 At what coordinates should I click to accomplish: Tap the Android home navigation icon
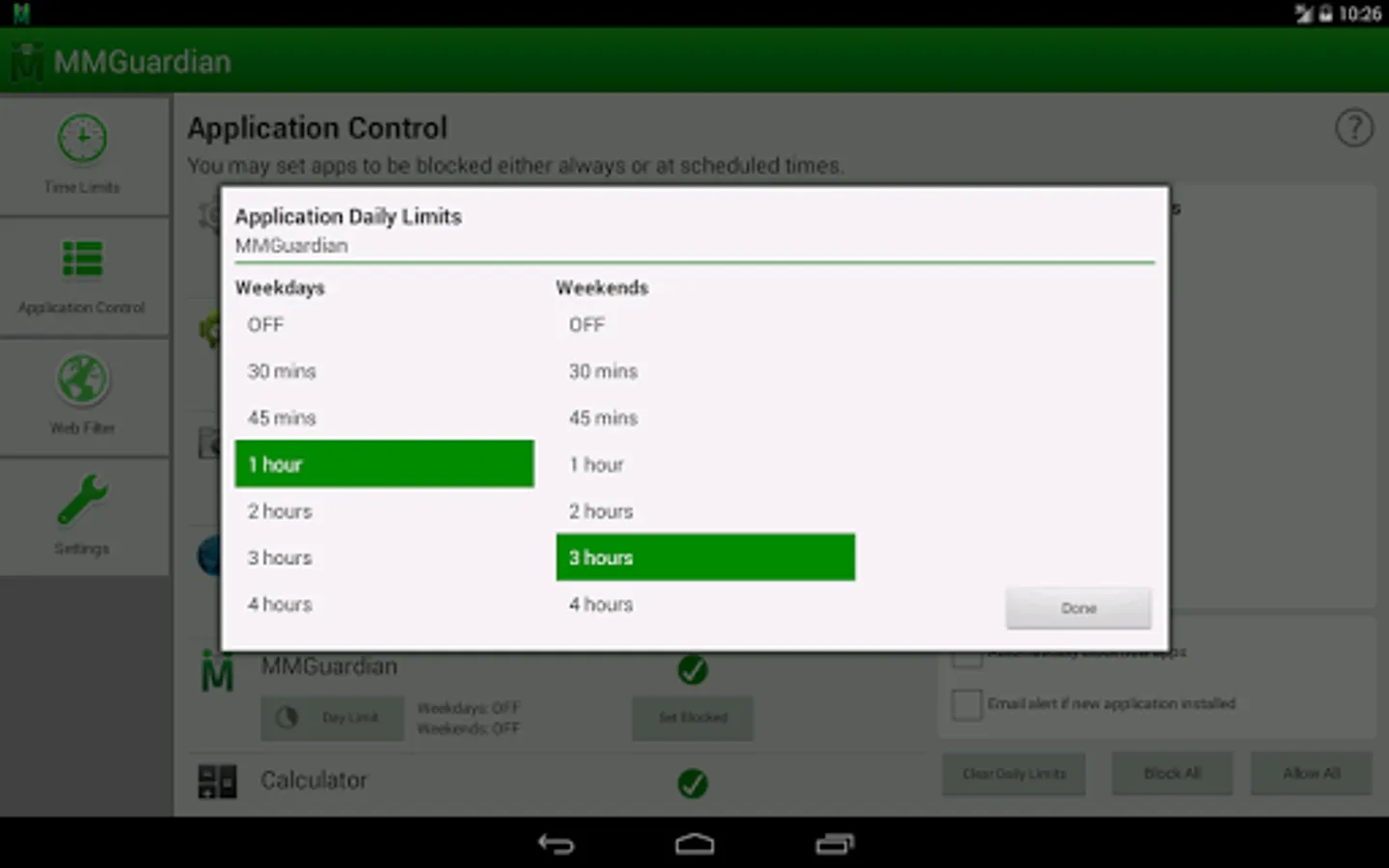pyautogui.click(x=694, y=844)
